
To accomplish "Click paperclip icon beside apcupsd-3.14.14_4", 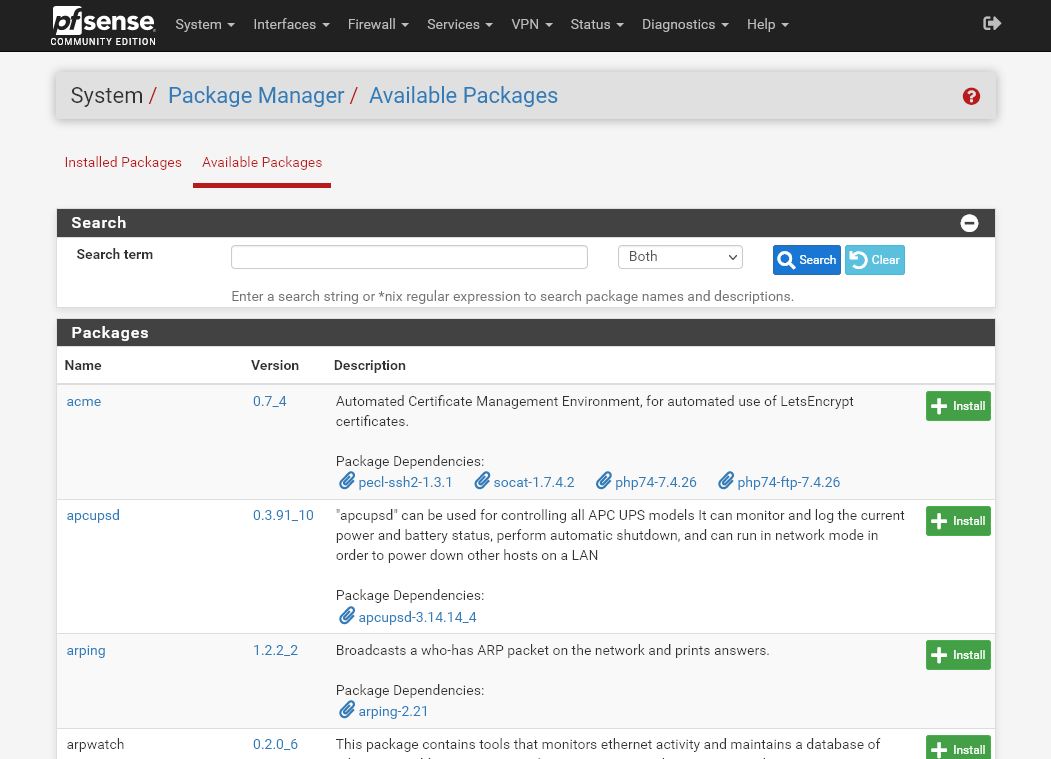I will pyautogui.click(x=346, y=616).
